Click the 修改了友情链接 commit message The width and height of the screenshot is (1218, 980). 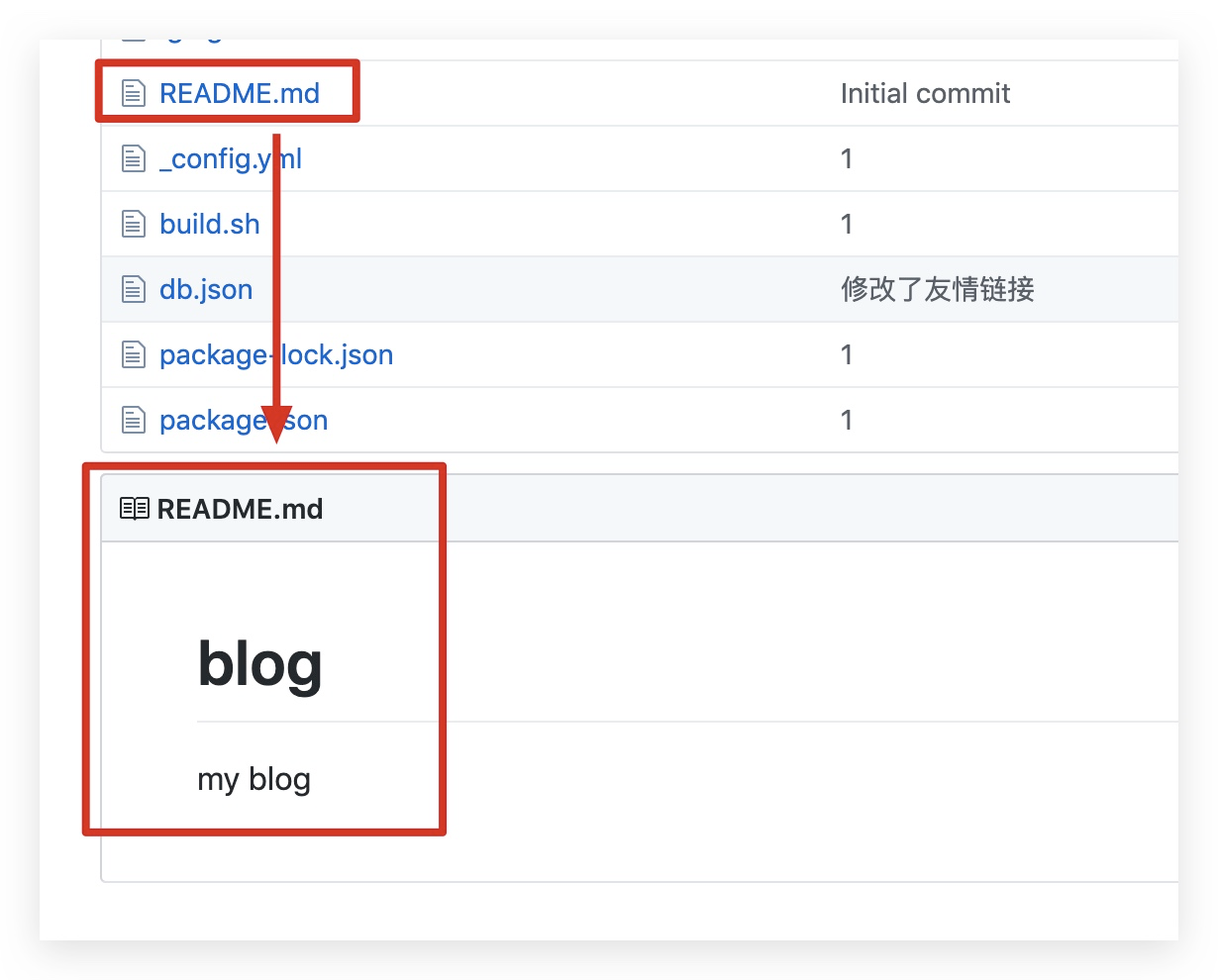pyautogui.click(x=937, y=289)
